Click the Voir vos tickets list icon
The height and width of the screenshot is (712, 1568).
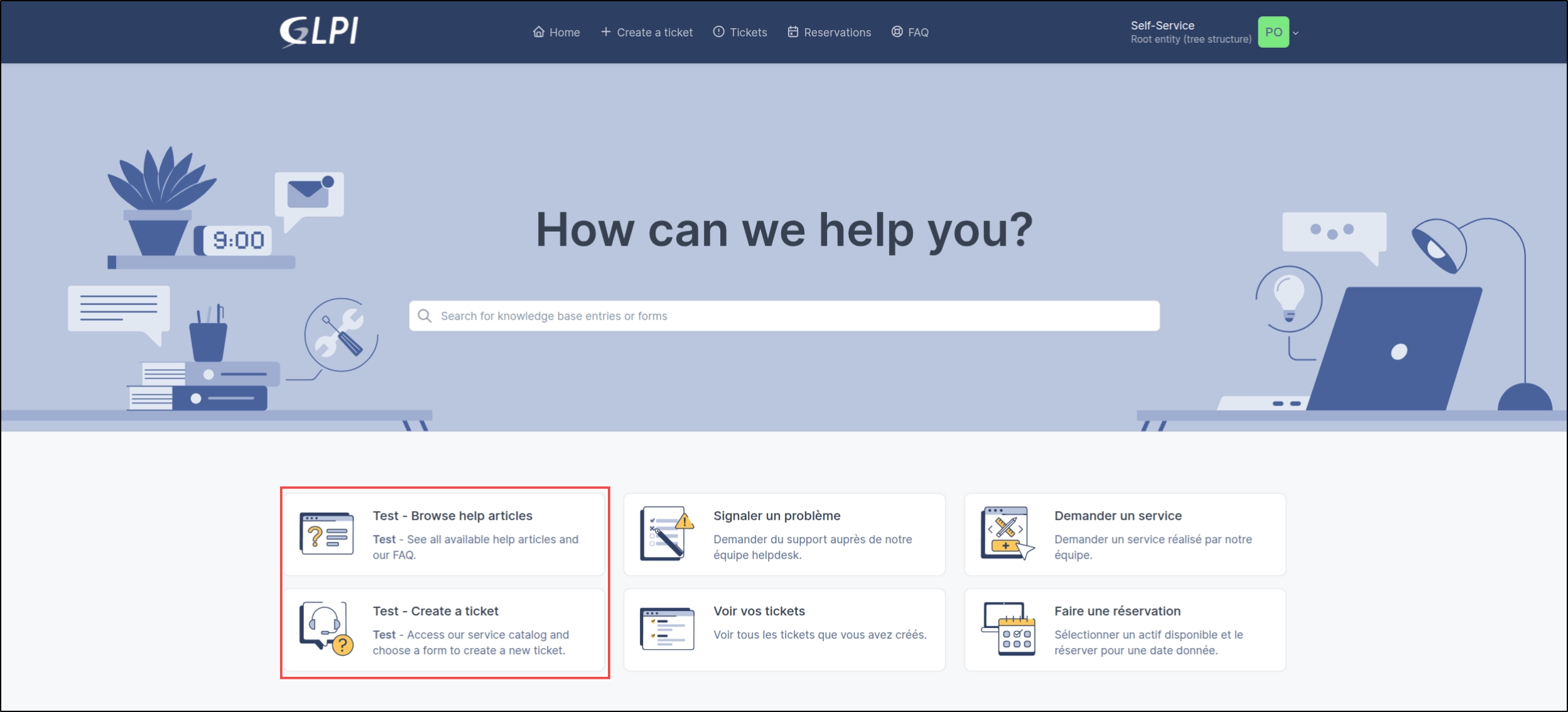click(666, 628)
